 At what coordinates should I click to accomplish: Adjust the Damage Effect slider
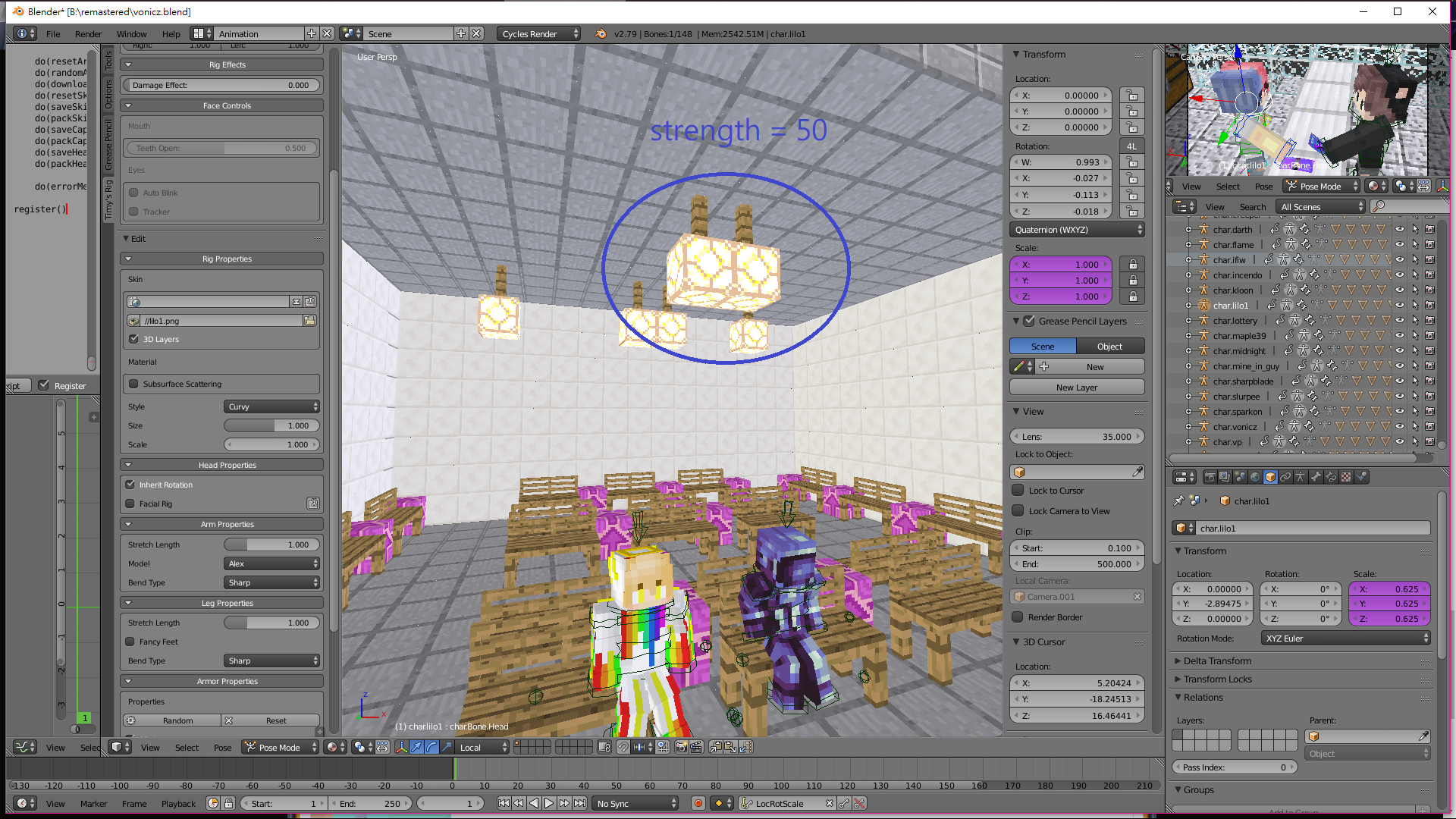click(x=221, y=85)
